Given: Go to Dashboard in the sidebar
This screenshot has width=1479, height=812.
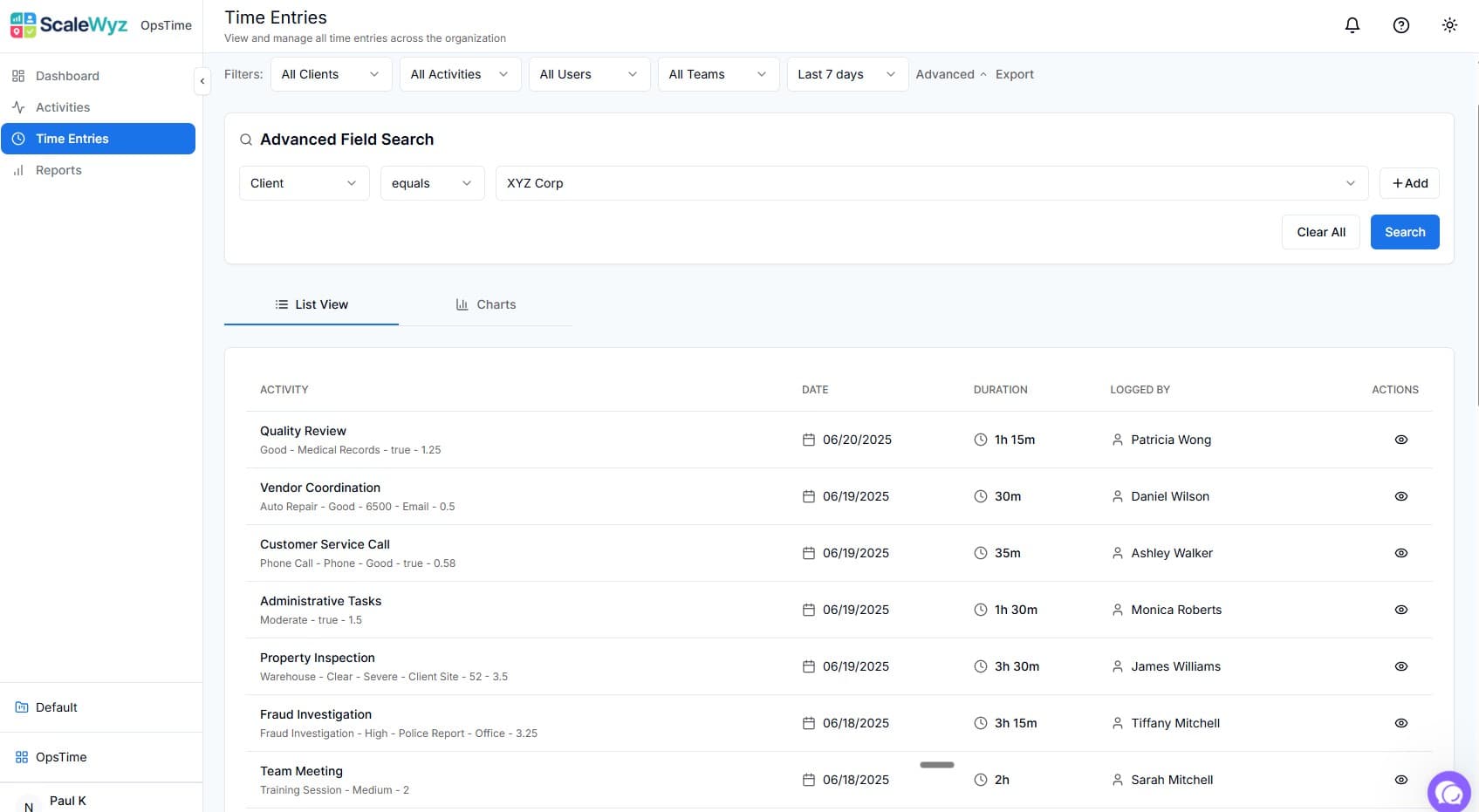Looking at the screenshot, I should 67,76.
